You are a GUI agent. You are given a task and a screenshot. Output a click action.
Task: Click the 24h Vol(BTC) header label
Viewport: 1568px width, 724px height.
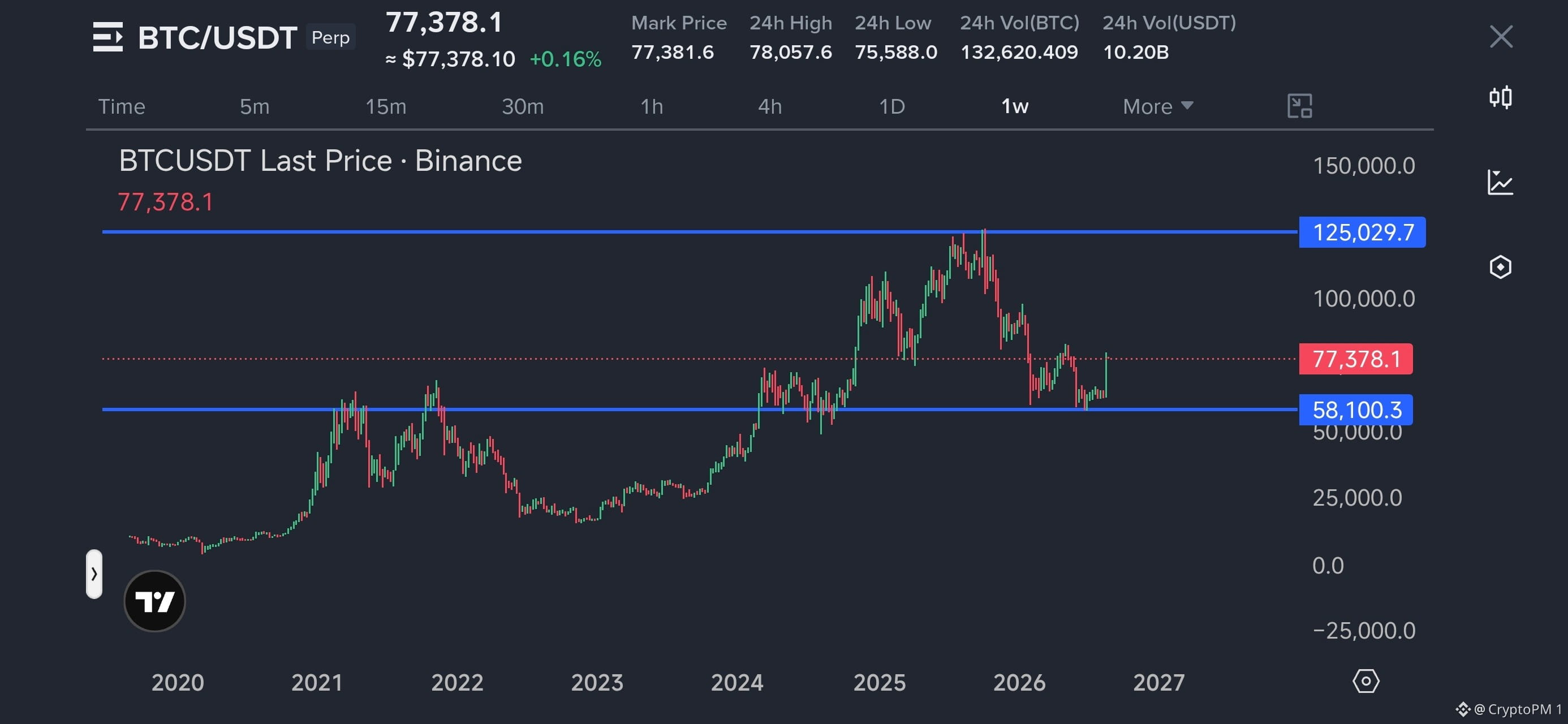tap(1019, 23)
